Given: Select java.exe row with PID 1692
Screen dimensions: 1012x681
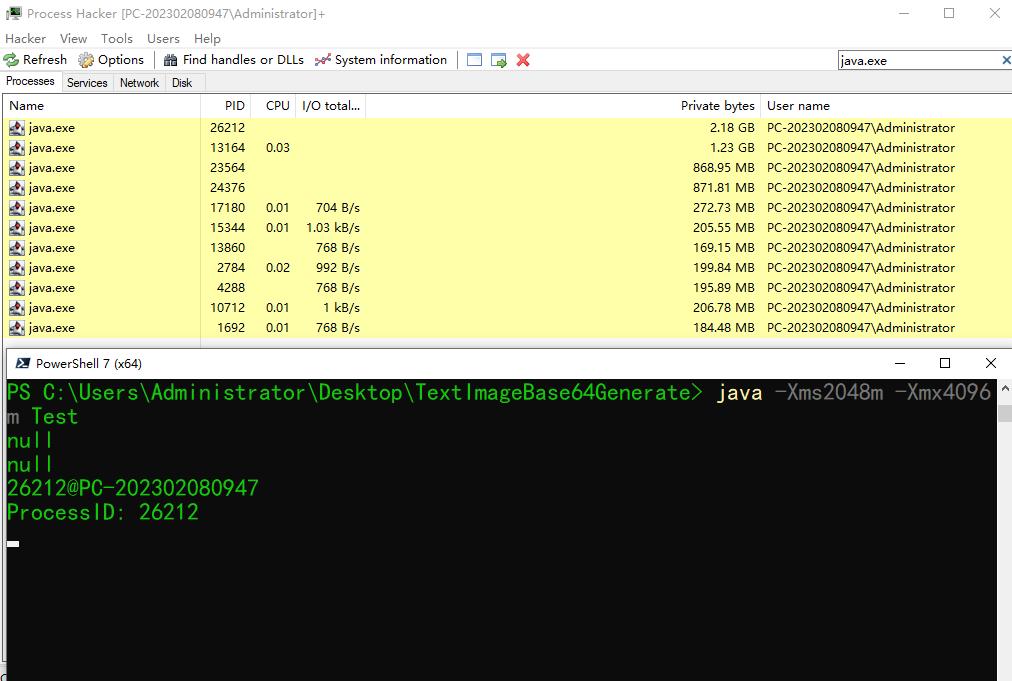Looking at the screenshot, I should (x=51, y=328).
